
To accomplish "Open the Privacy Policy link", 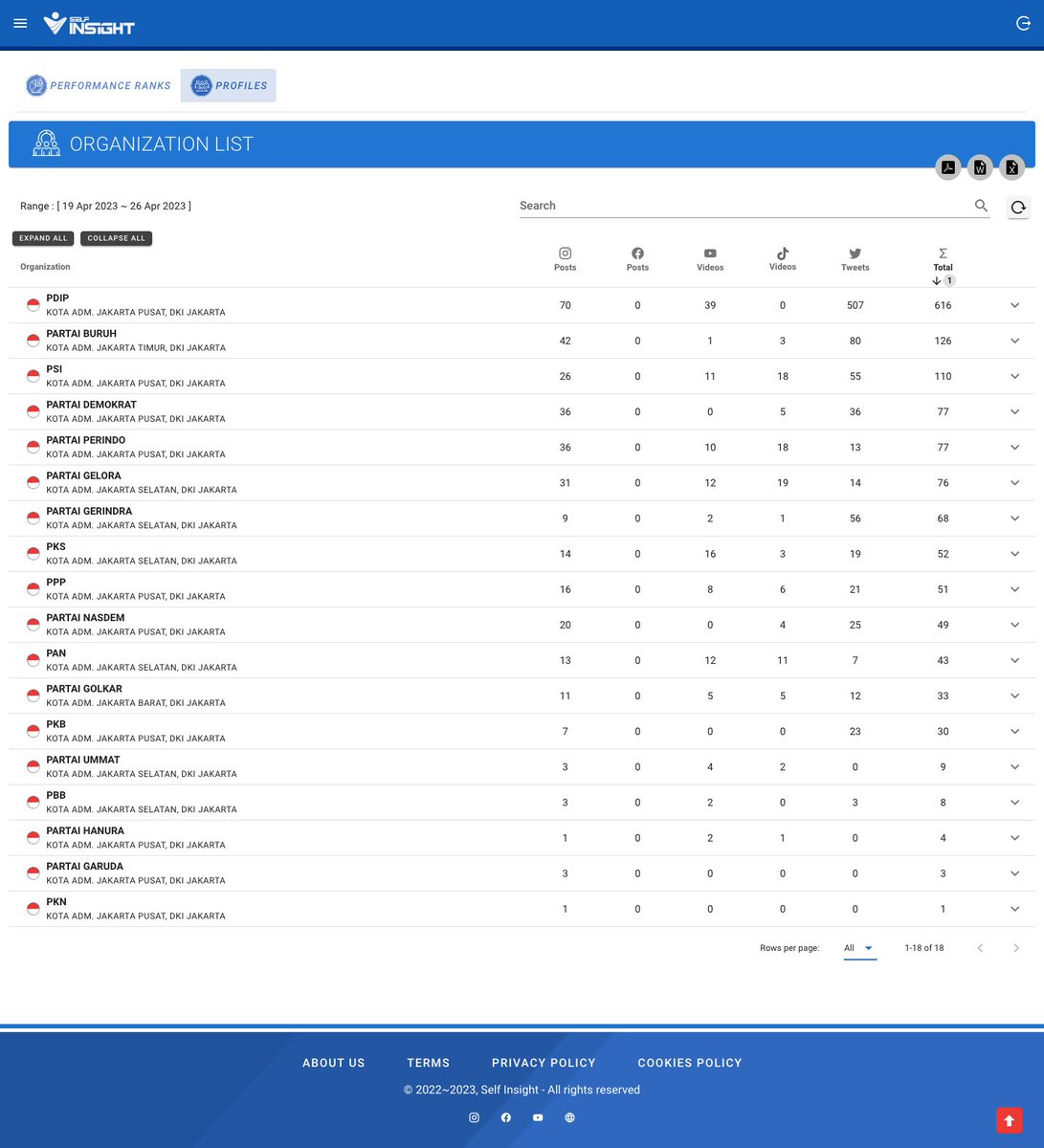I will coord(544,1063).
